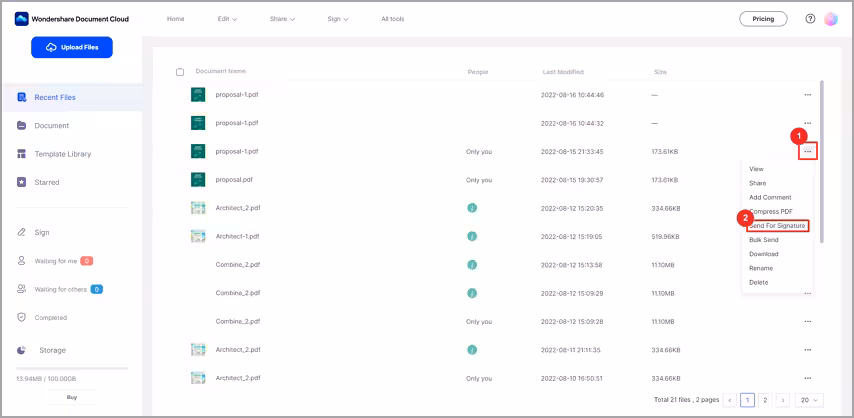Open the 20 per page dropdown
The width and height of the screenshot is (854, 418).
click(x=809, y=400)
